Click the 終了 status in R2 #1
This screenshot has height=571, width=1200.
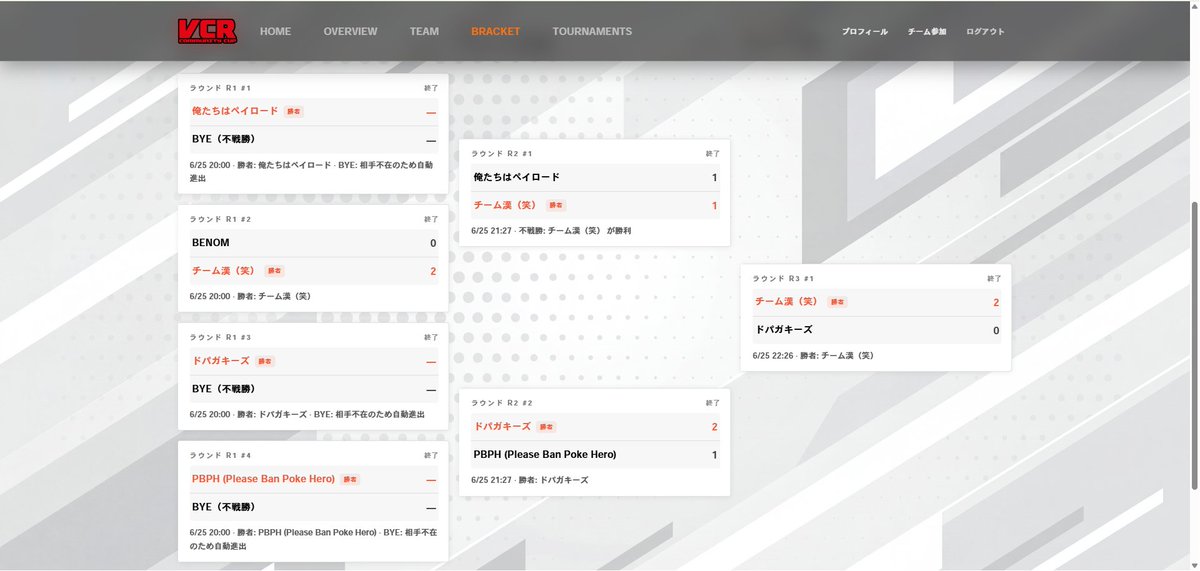(x=713, y=154)
